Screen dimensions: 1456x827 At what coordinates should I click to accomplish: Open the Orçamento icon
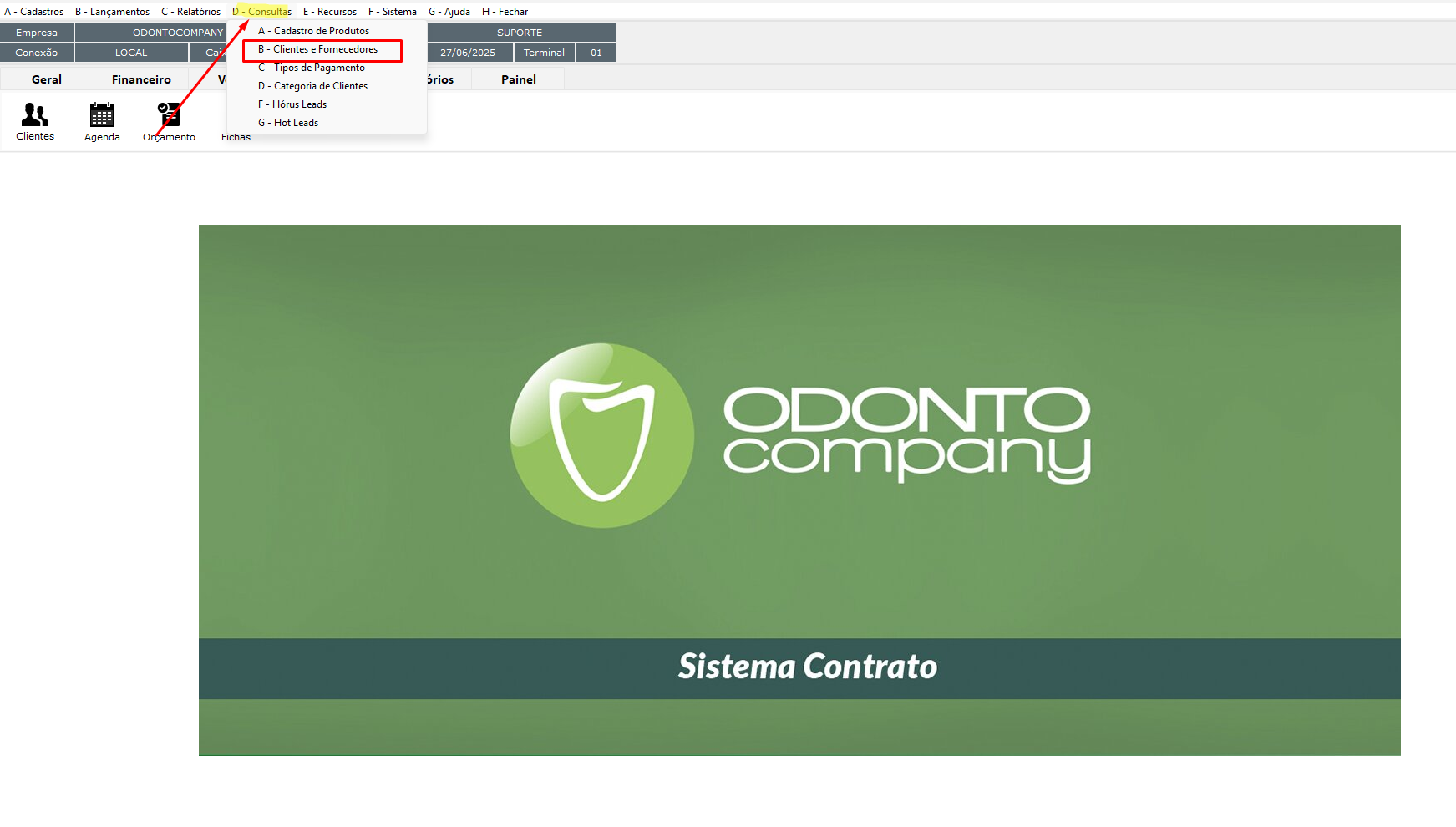169,121
